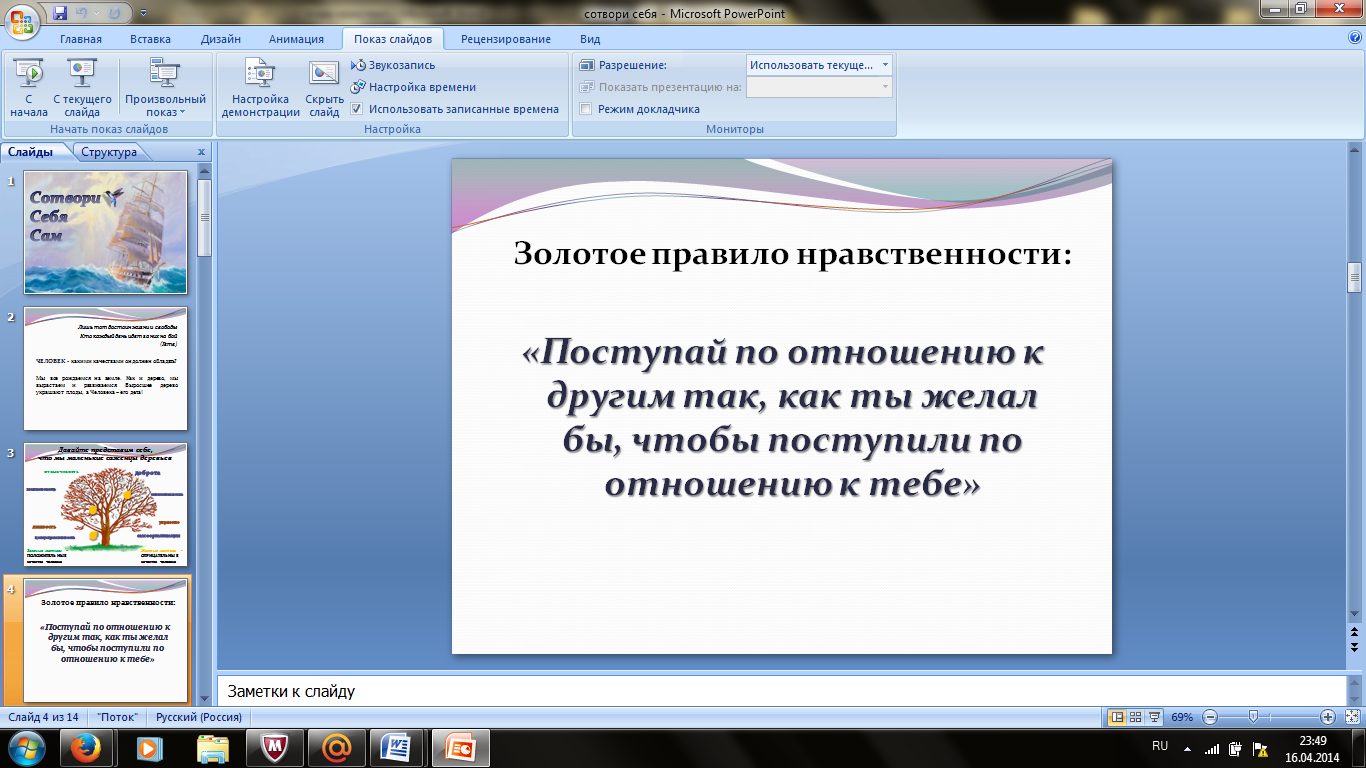
Task: Select slide 3 thumbnail with tree
Action: (x=105, y=504)
